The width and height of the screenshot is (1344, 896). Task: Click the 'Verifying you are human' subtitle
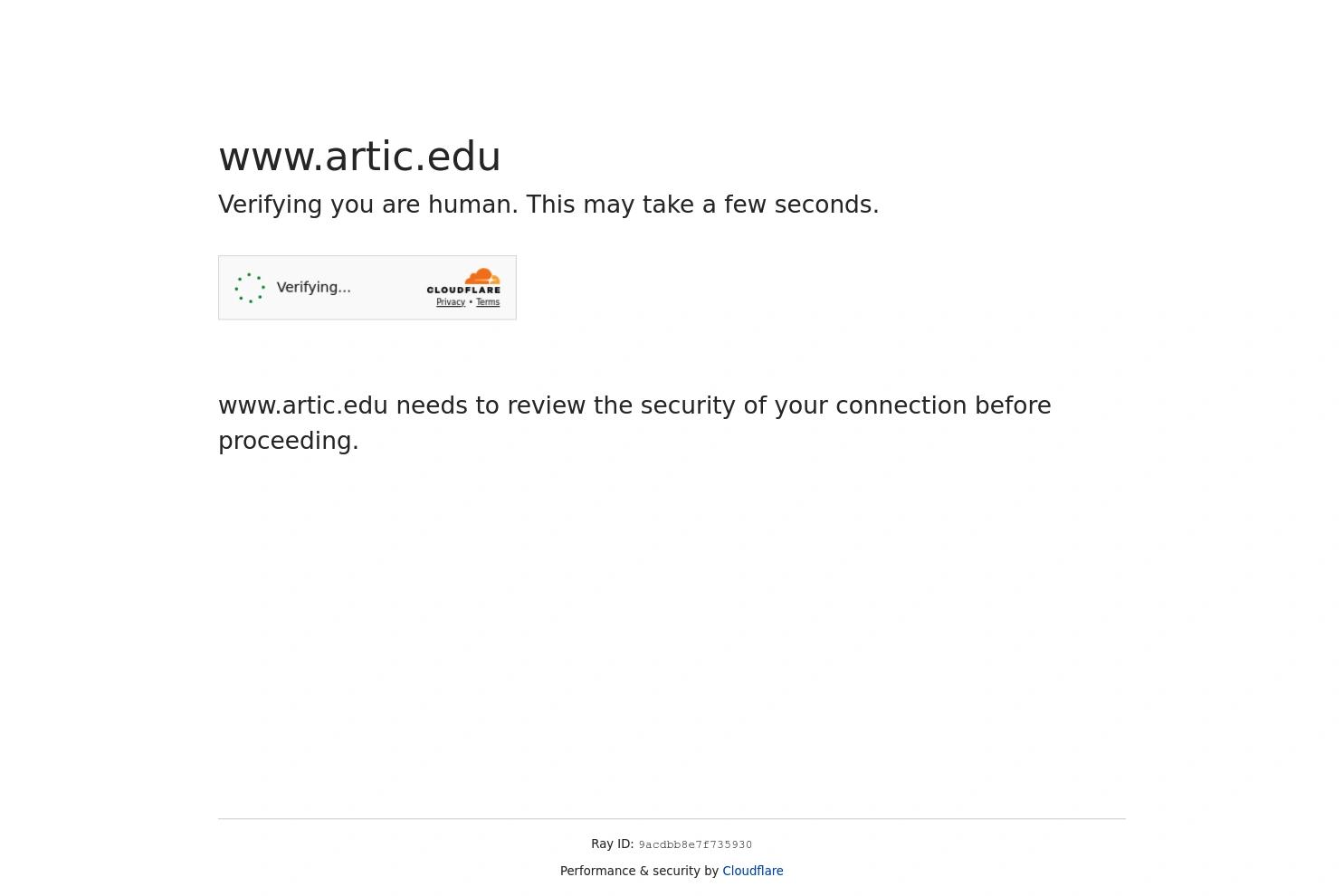point(367,205)
